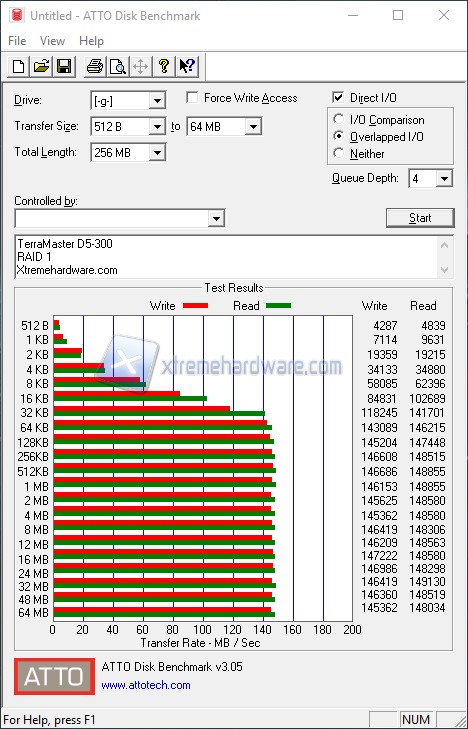468x729 pixels.
Task: Click the Xtremehardware.com description line
Action: coord(67,270)
